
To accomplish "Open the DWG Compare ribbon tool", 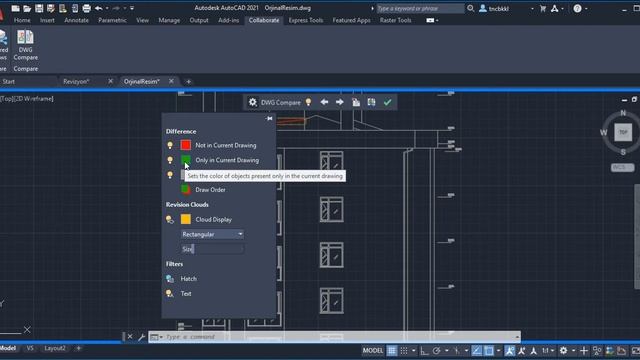I will (x=25, y=45).
